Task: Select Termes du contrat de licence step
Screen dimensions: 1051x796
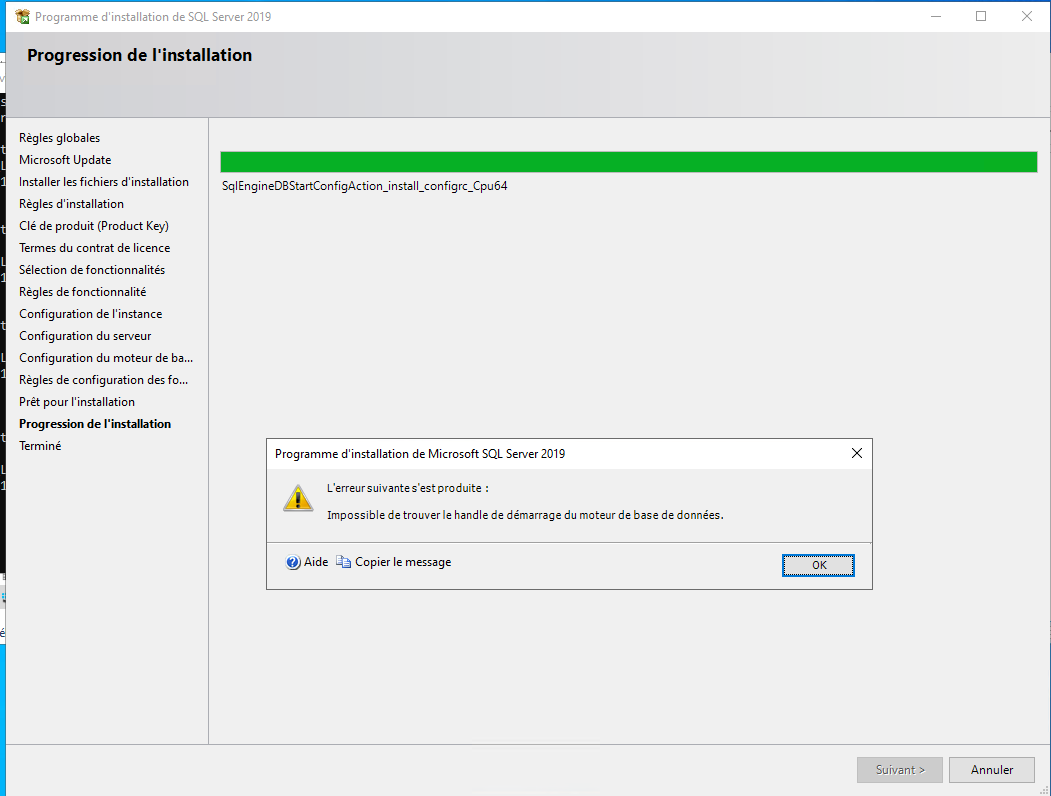Action: tap(95, 248)
